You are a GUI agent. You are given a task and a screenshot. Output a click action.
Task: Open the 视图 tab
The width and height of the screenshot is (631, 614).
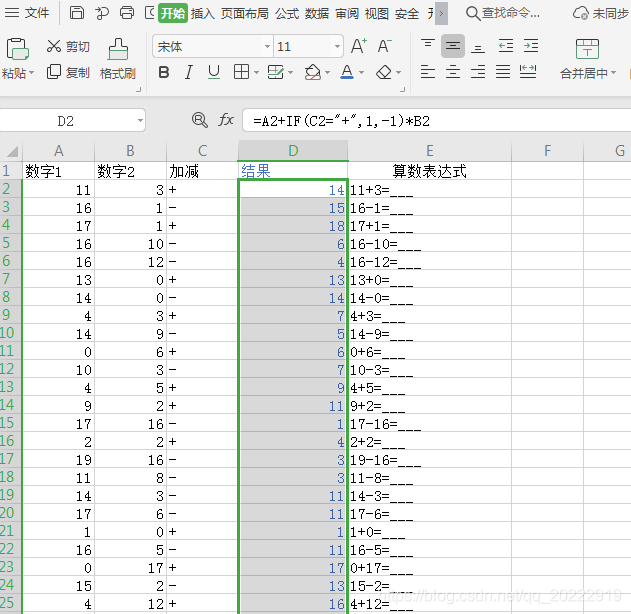[x=377, y=13]
